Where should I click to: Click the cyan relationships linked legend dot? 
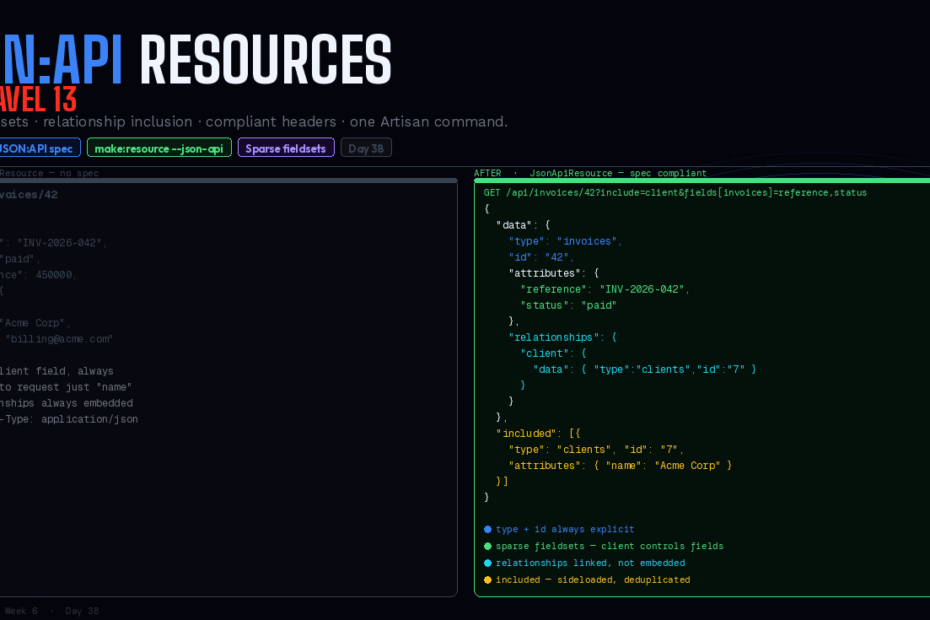coord(488,563)
